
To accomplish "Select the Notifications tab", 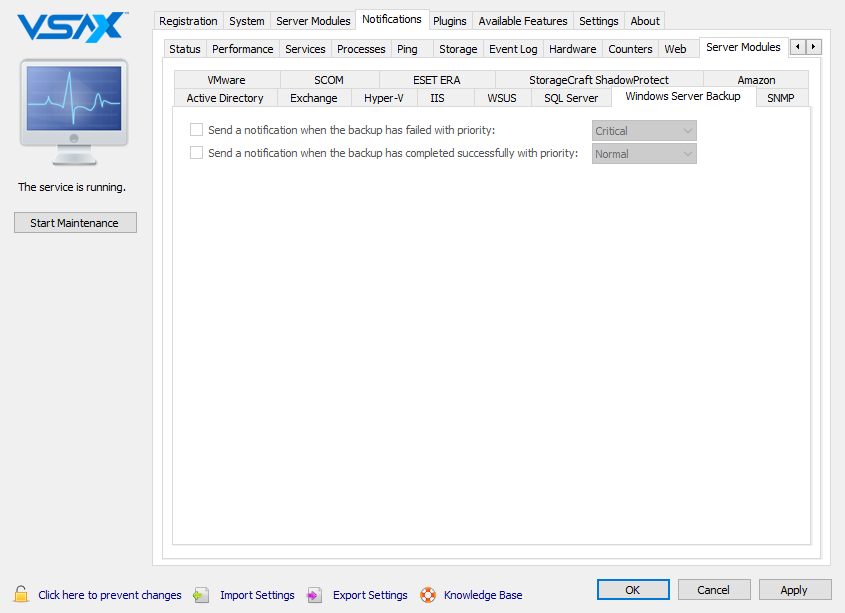I will [392, 19].
